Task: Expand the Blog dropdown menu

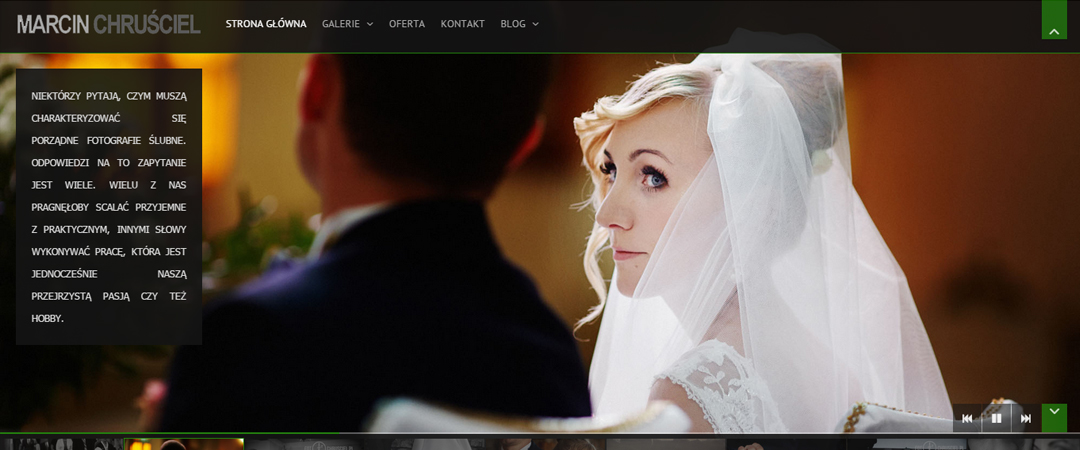Action: click(519, 24)
